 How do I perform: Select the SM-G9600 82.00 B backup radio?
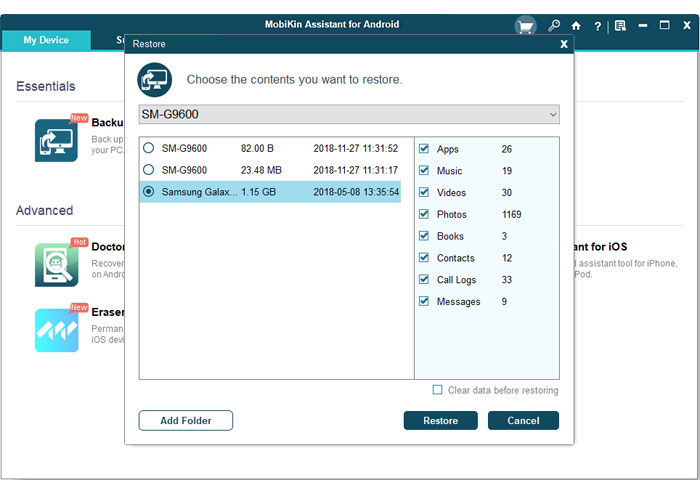tap(149, 148)
